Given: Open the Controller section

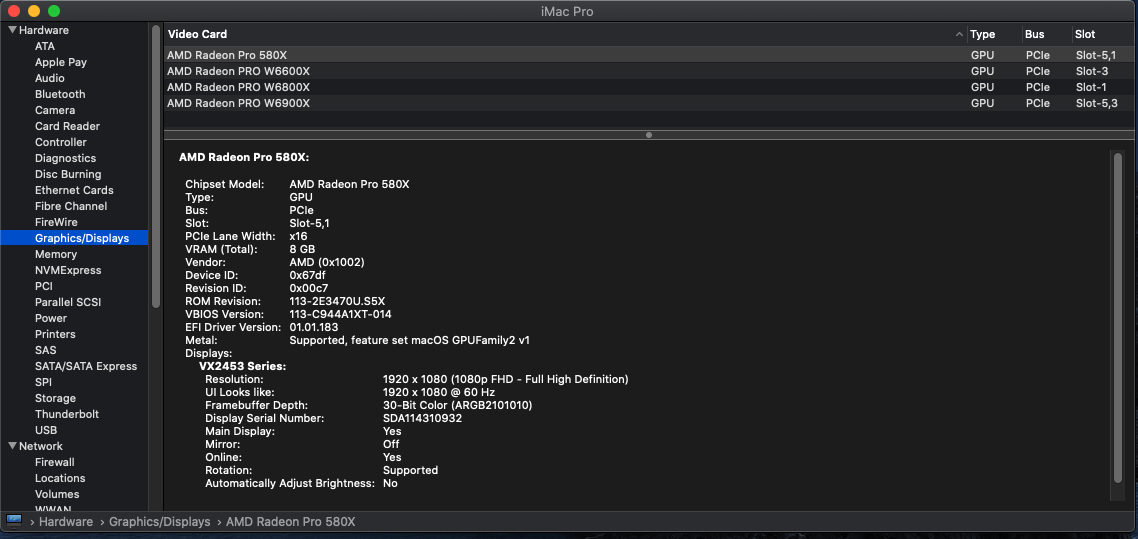Looking at the screenshot, I should click(61, 141).
